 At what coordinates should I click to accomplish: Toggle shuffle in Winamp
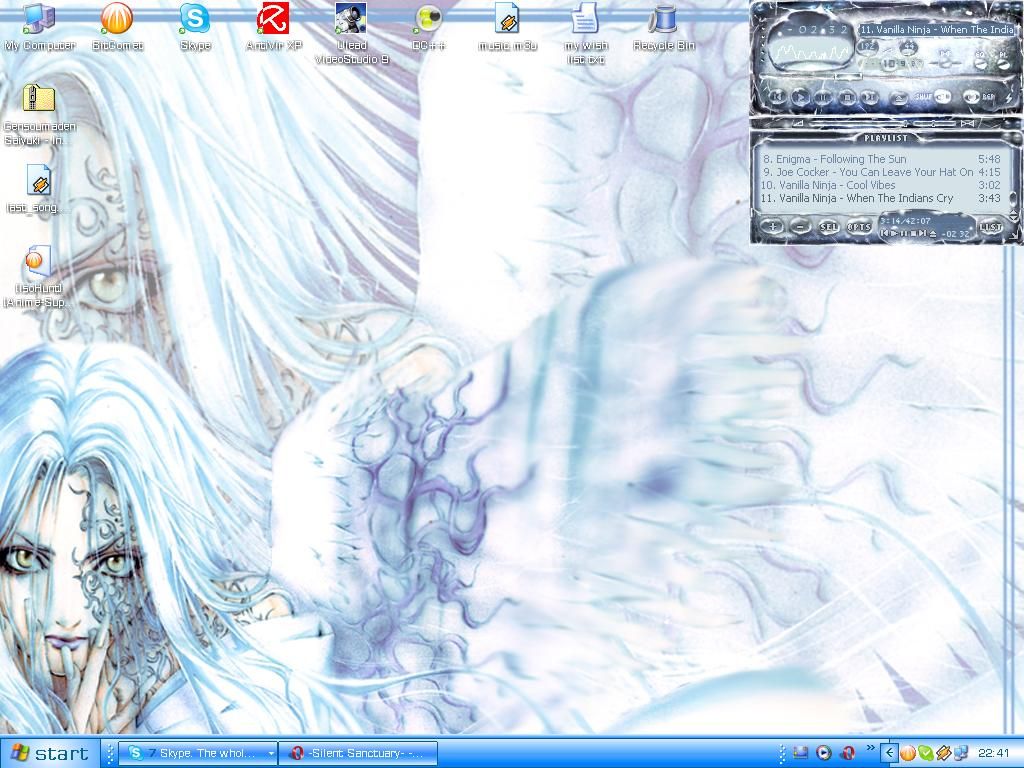[933, 97]
